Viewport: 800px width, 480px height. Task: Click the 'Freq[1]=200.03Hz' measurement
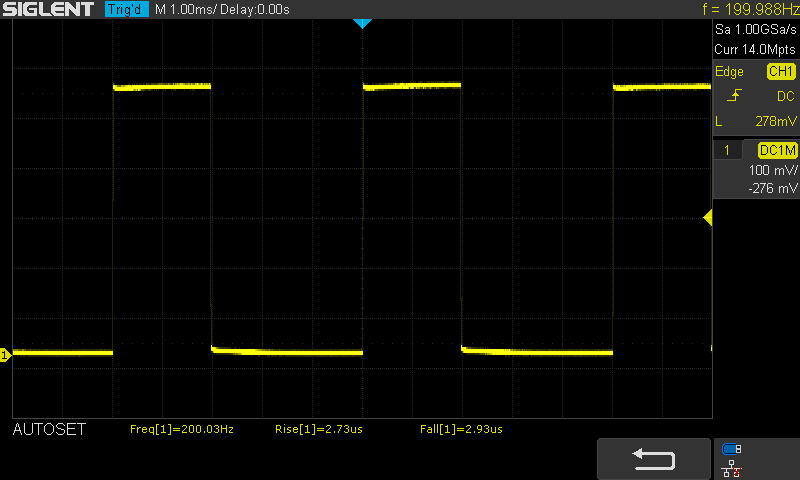coord(182,429)
